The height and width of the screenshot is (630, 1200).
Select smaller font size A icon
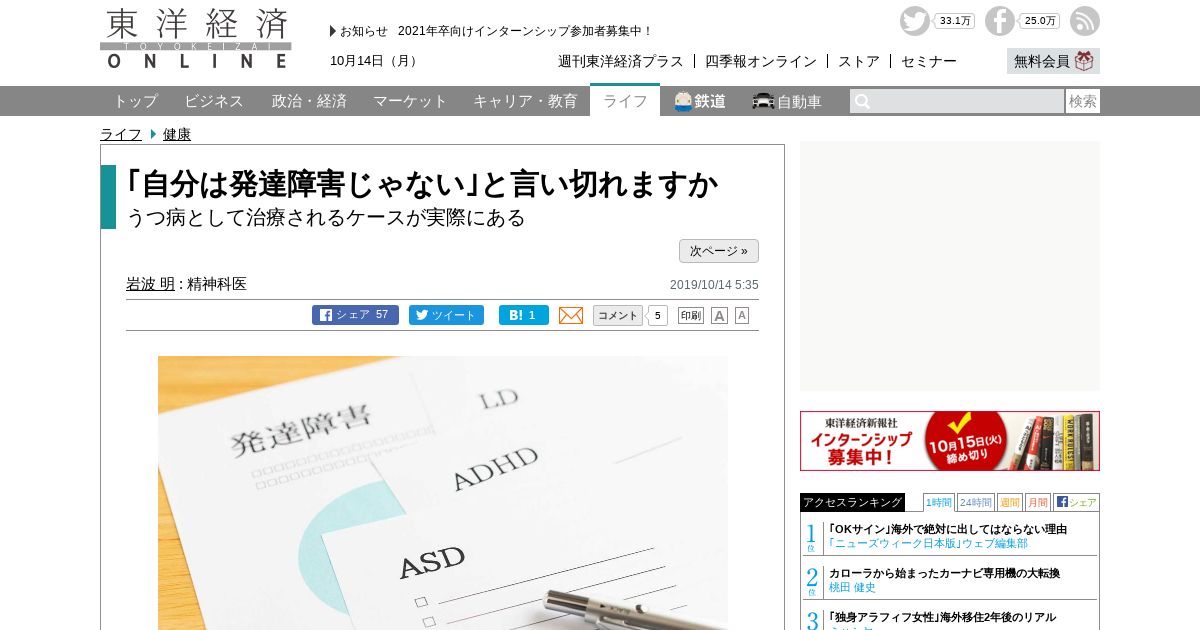click(x=742, y=315)
